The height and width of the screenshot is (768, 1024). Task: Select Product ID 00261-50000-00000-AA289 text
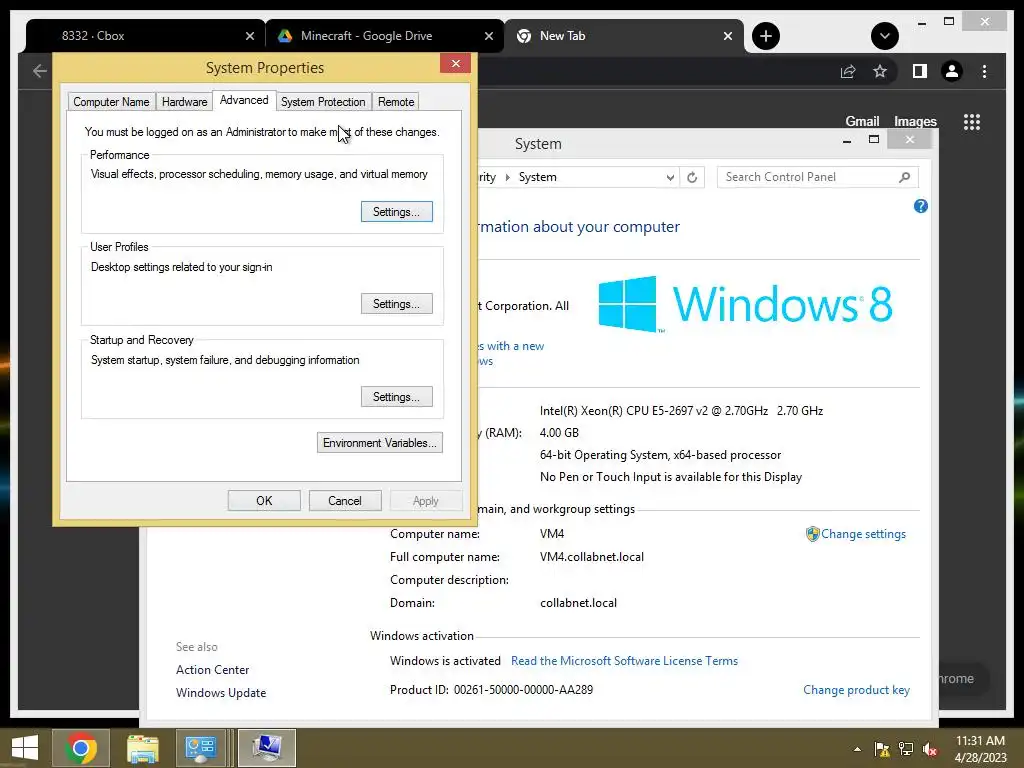[x=491, y=690]
